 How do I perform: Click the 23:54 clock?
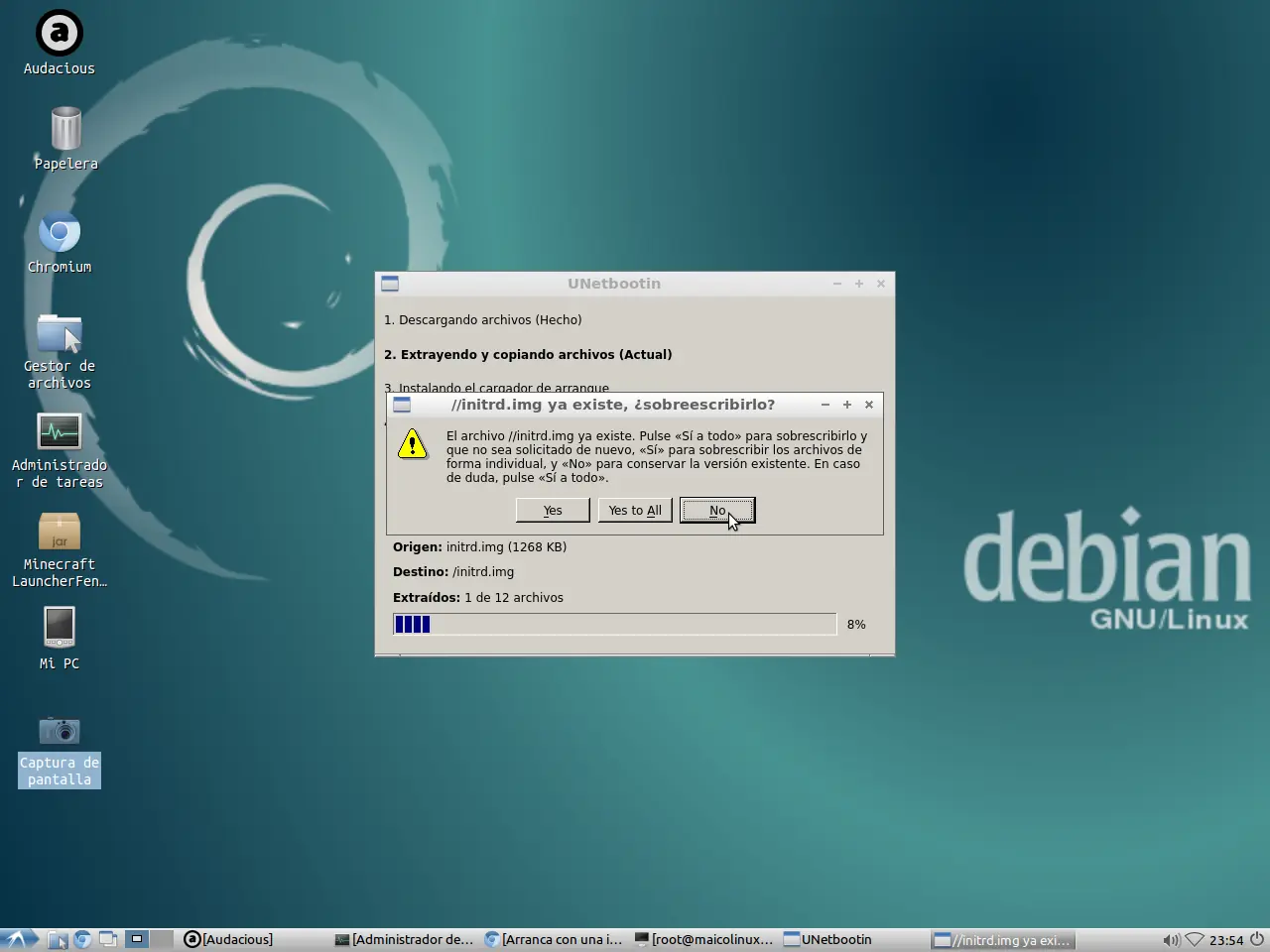1226,940
